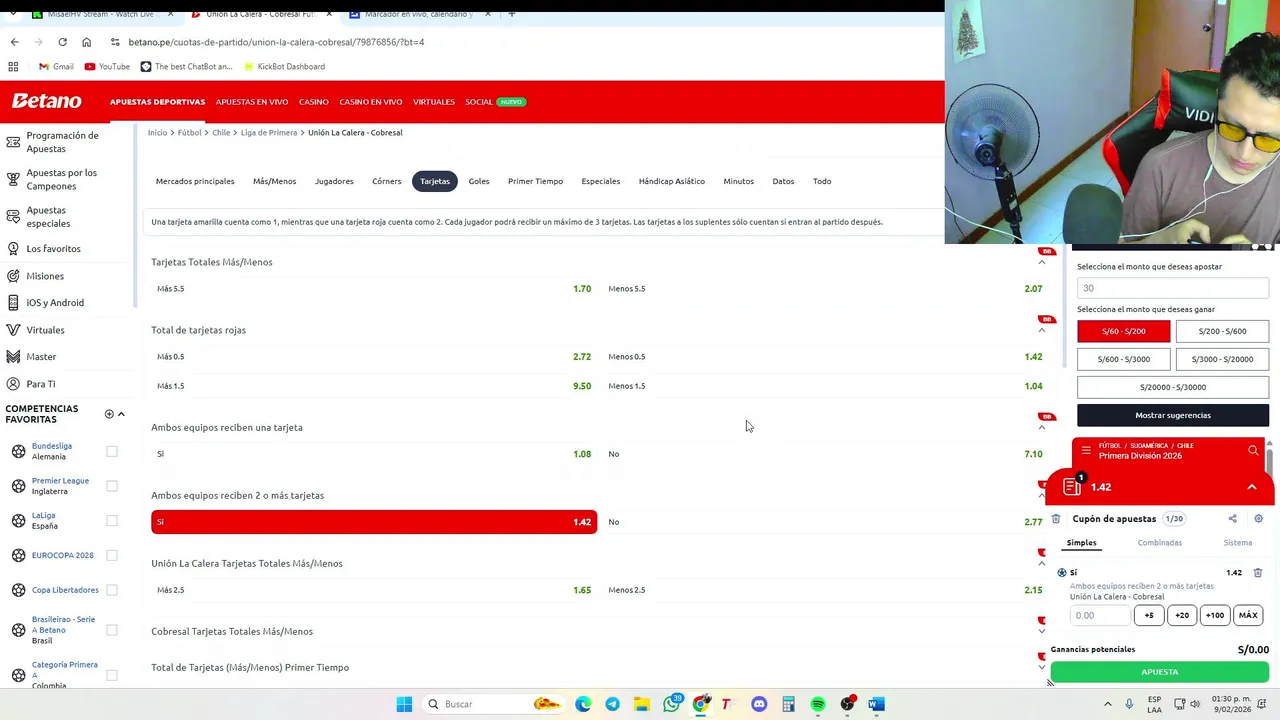Viewport: 1280px width, 720px height.
Task: Collapse Total de tarjetas rojas section
Action: [1041, 330]
